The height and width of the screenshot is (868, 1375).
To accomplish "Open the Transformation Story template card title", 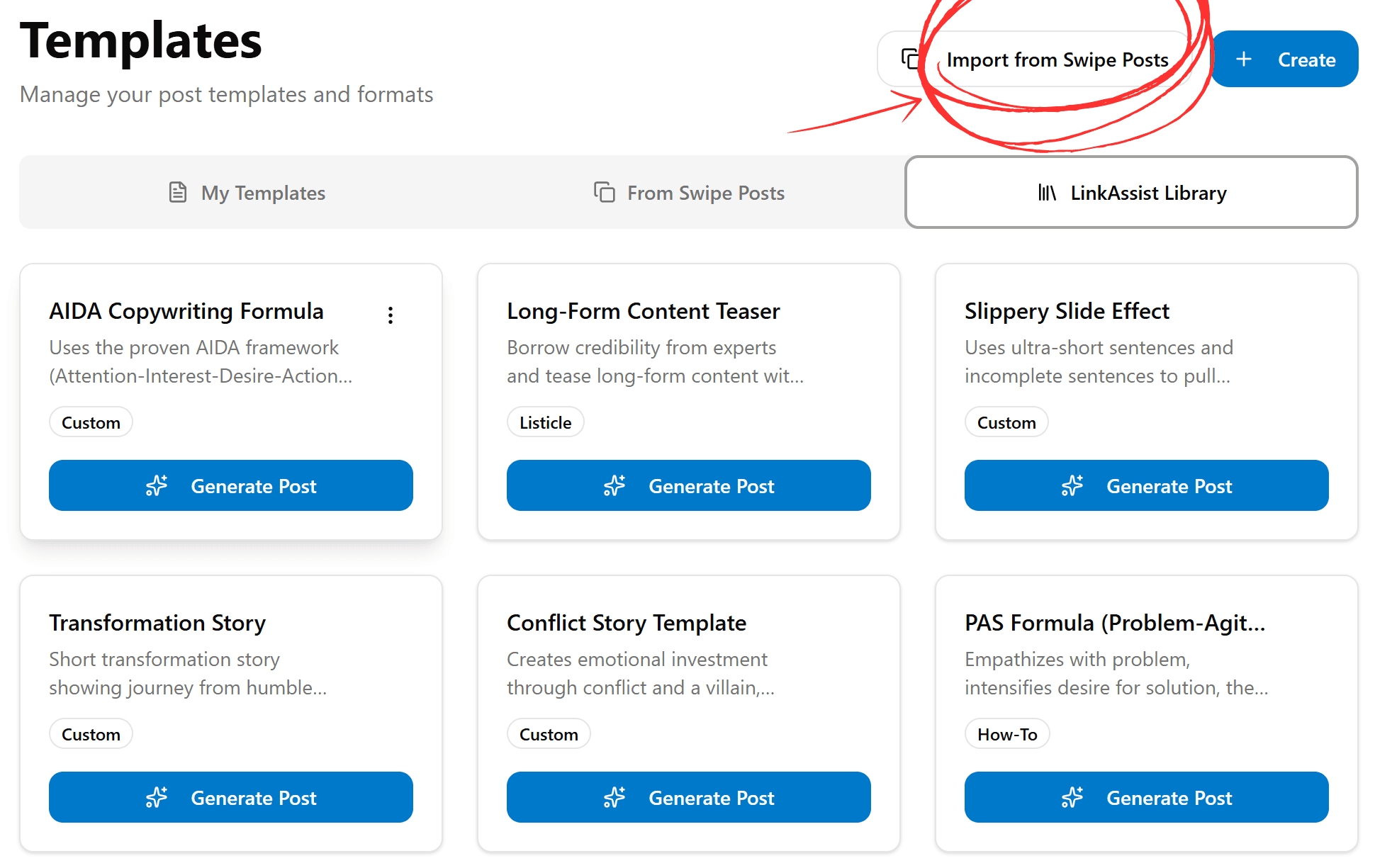I will [x=157, y=623].
